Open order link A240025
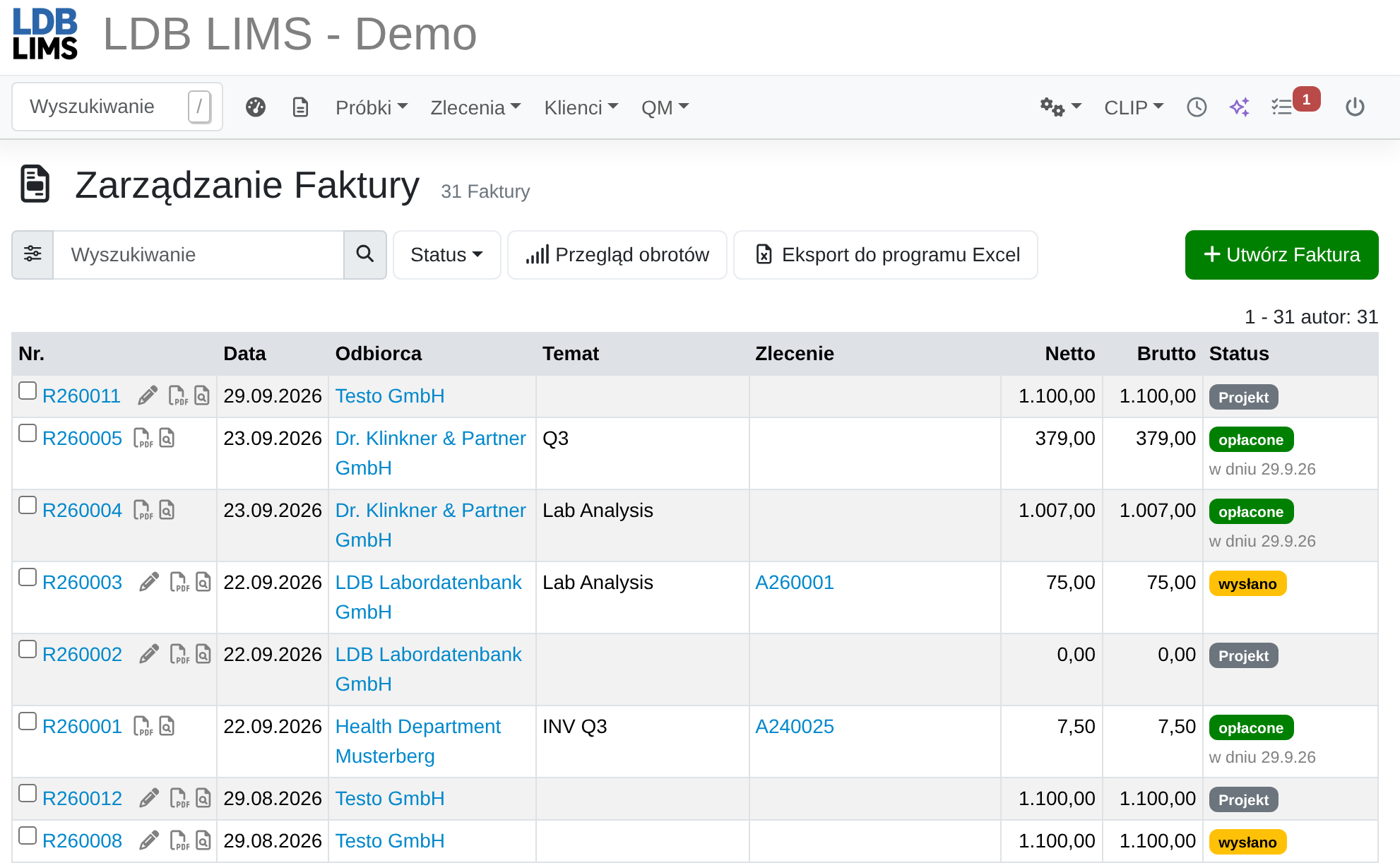 [x=795, y=726]
